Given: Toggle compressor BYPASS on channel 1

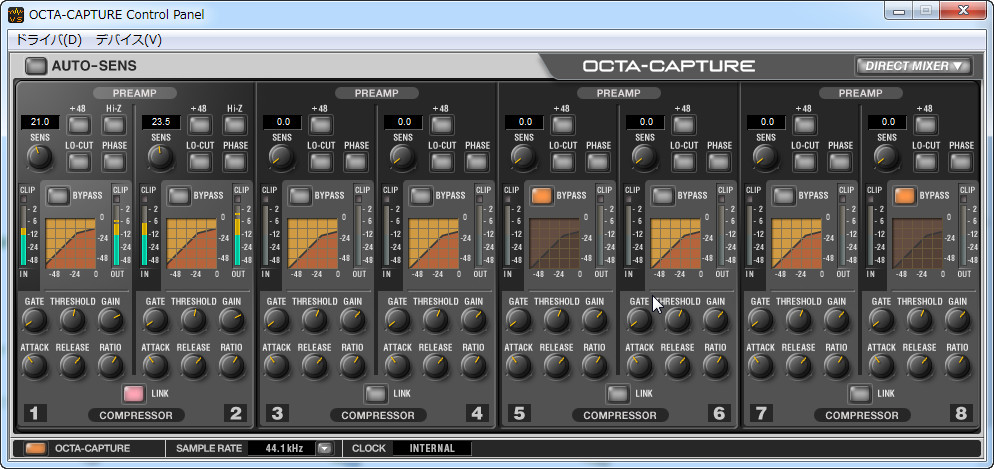Looking at the screenshot, I should pyautogui.click(x=58, y=195).
